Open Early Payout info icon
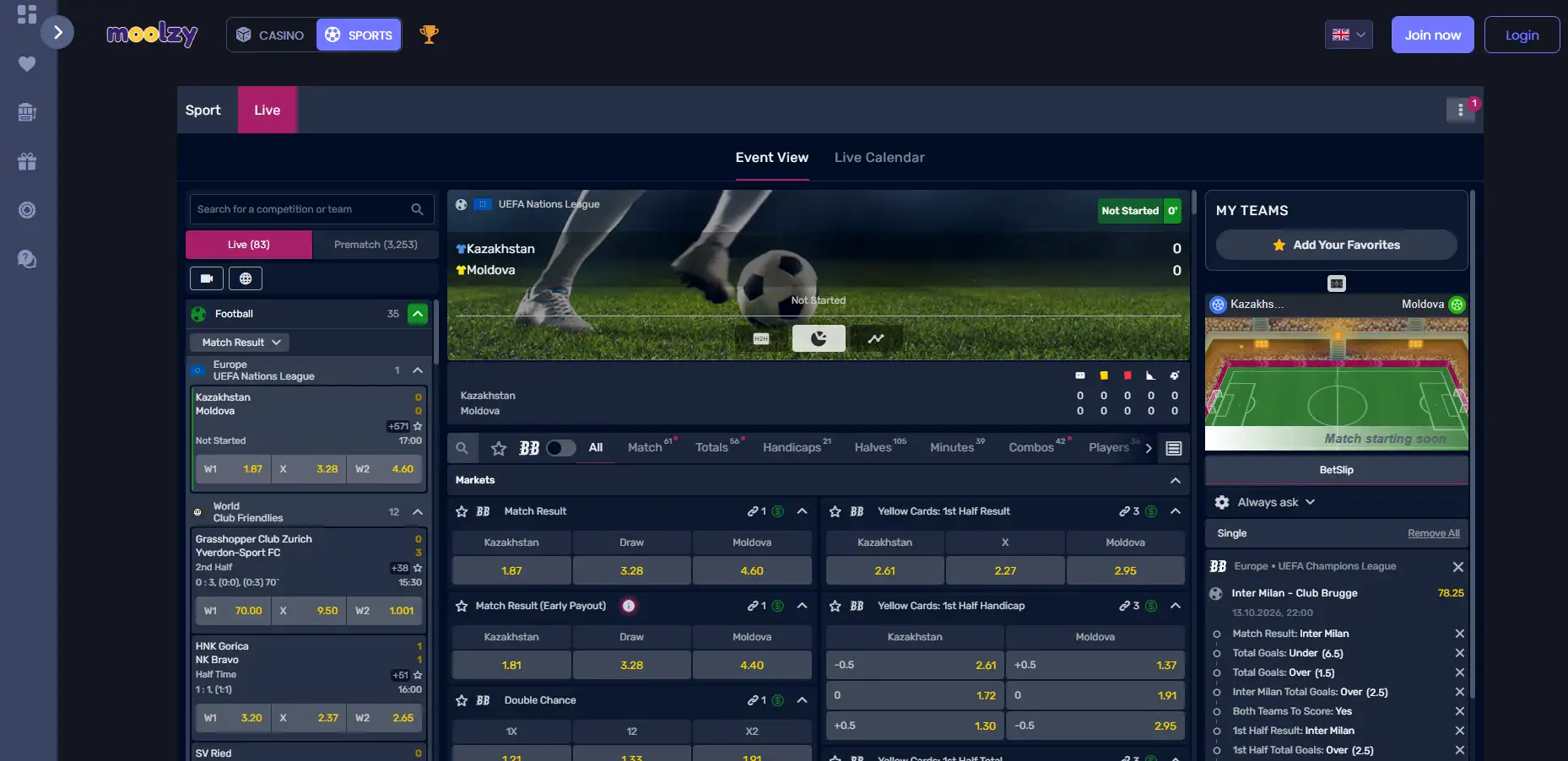 coord(629,606)
